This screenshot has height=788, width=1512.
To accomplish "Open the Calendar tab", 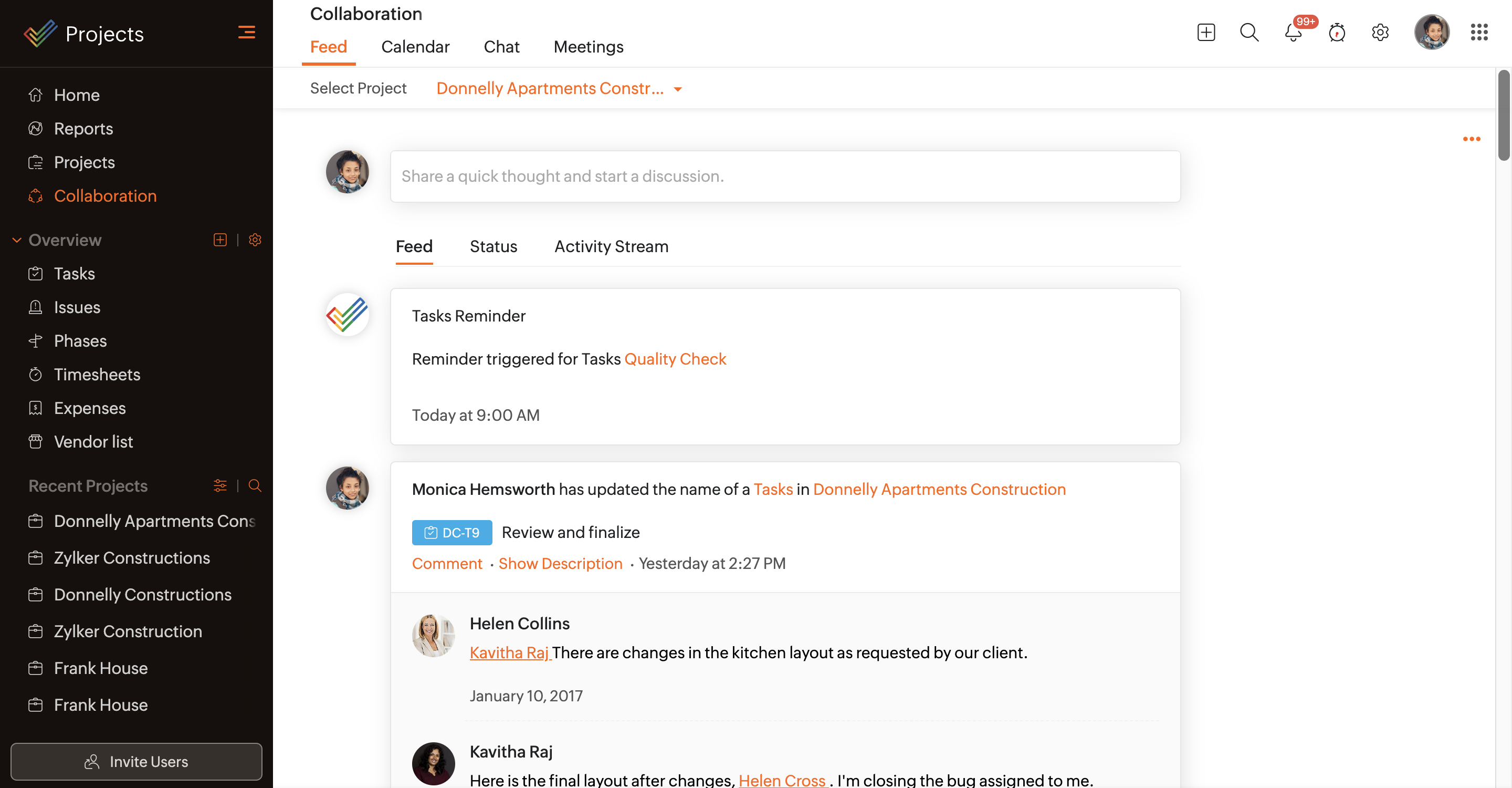I will pyautogui.click(x=415, y=47).
